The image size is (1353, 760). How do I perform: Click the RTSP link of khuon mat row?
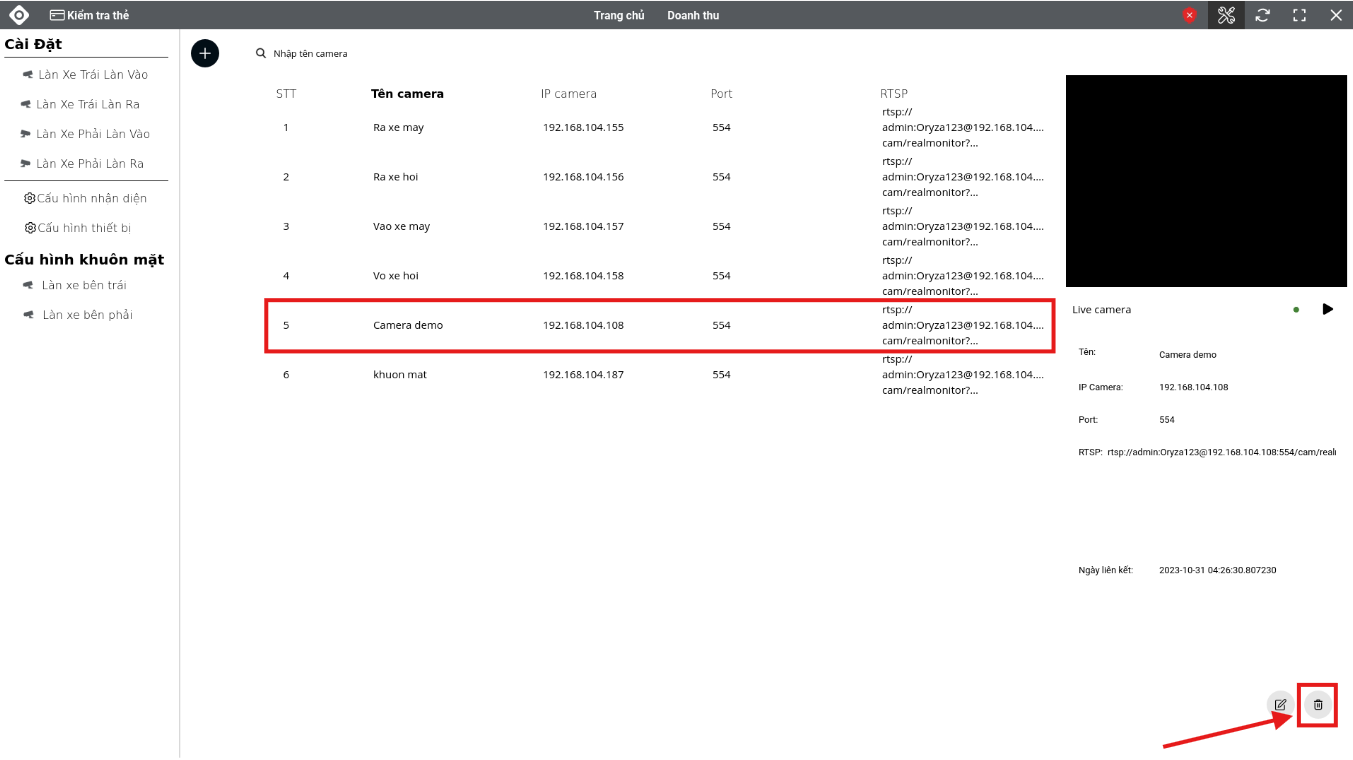[x=962, y=374]
